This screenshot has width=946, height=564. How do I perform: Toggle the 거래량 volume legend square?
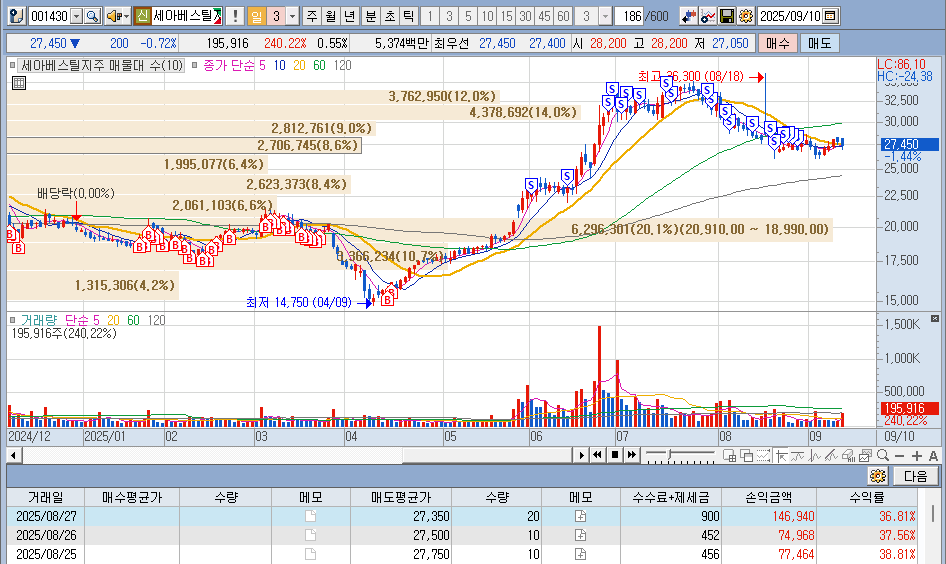(13, 320)
